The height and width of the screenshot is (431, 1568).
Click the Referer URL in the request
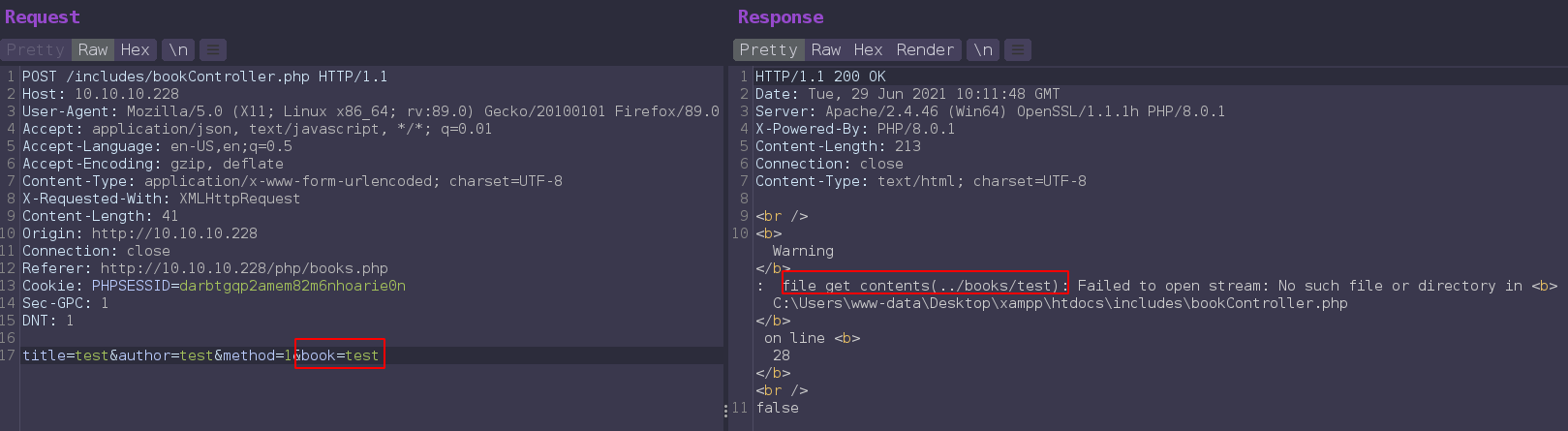244,268
